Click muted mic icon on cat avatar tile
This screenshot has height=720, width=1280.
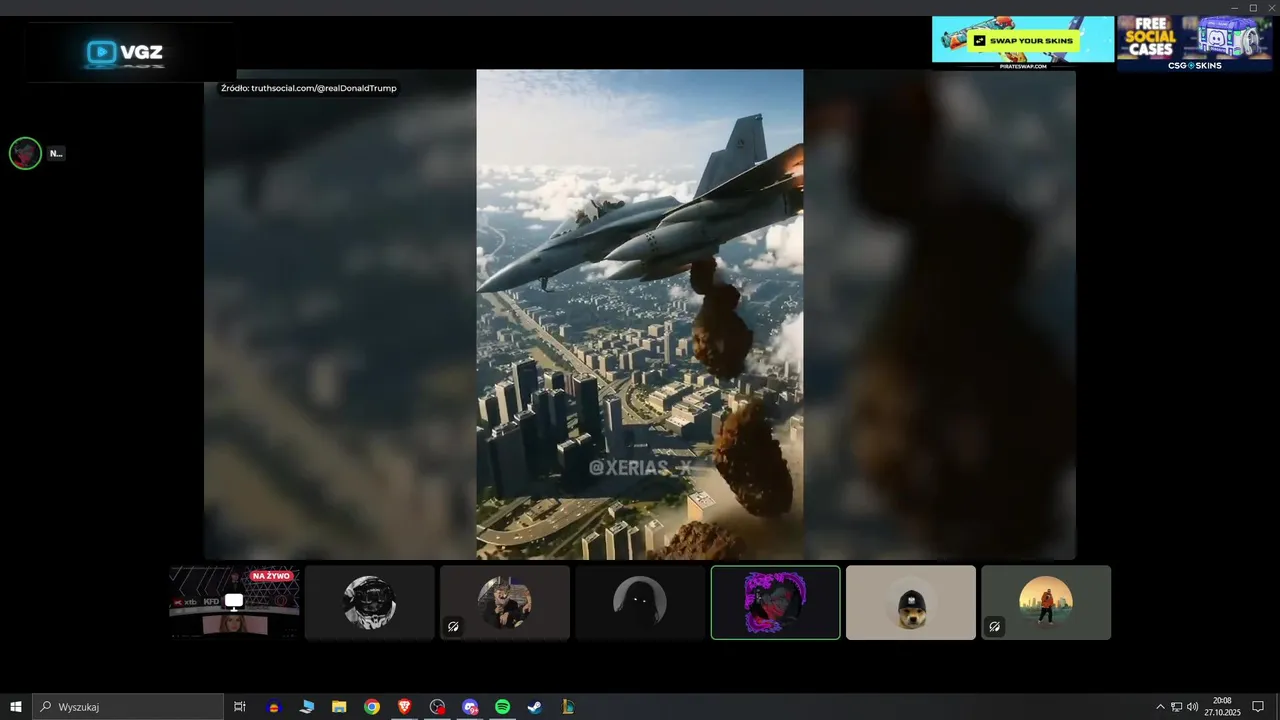pyautogui.click(x=453, y=627)
